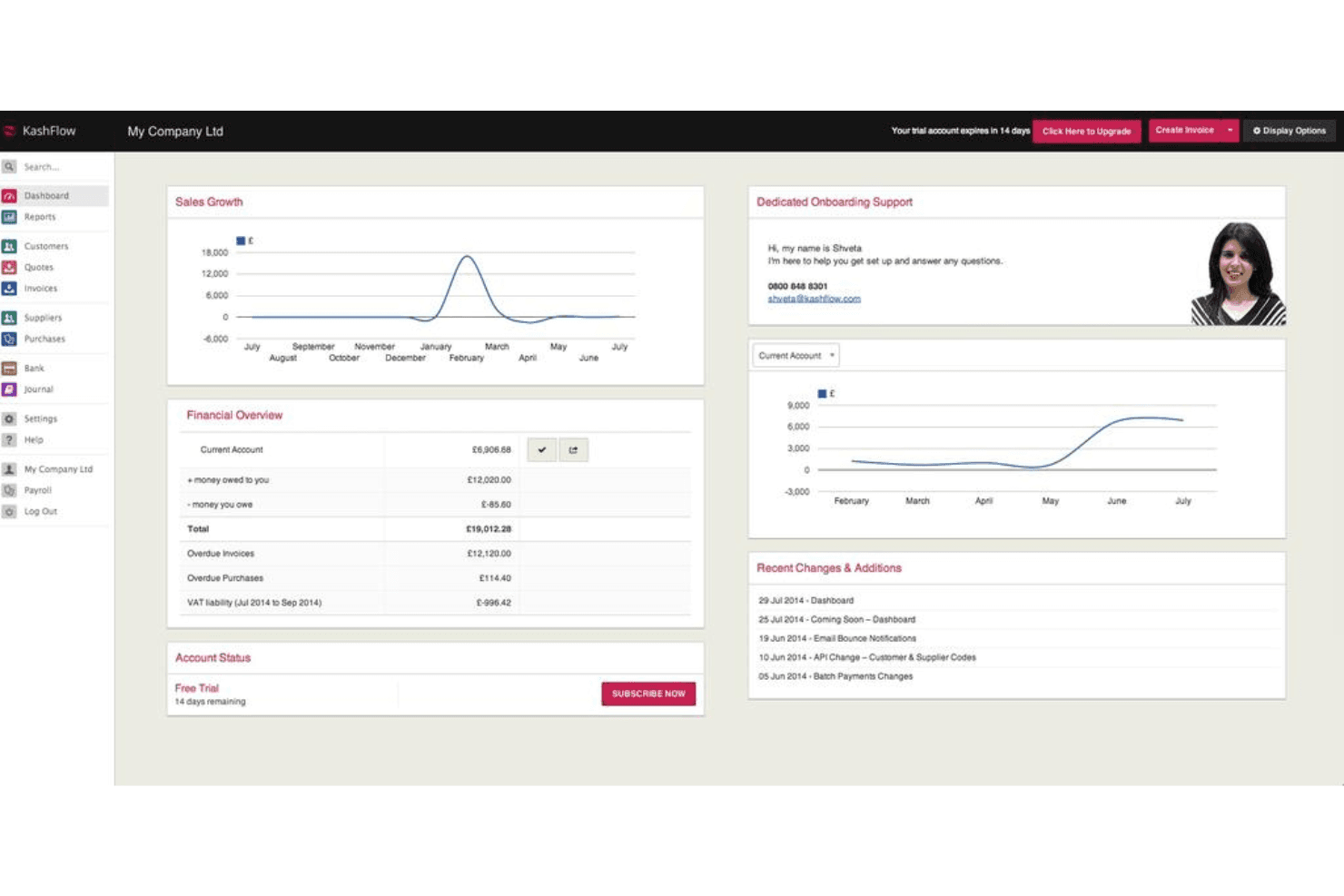Select Invoices from the sidebar

(x=41, y=288)
